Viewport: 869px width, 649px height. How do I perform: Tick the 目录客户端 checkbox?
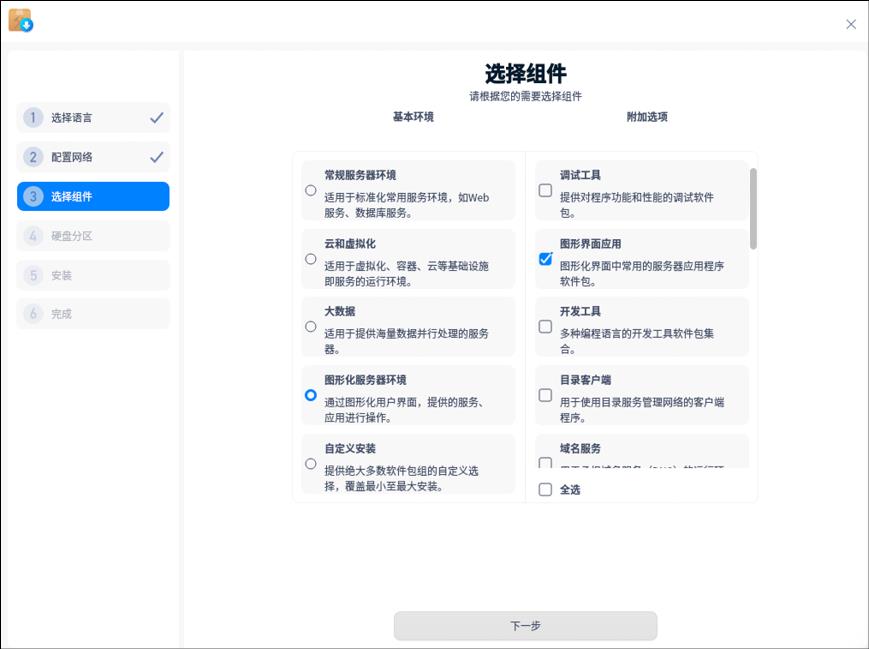tap(545, 395)
